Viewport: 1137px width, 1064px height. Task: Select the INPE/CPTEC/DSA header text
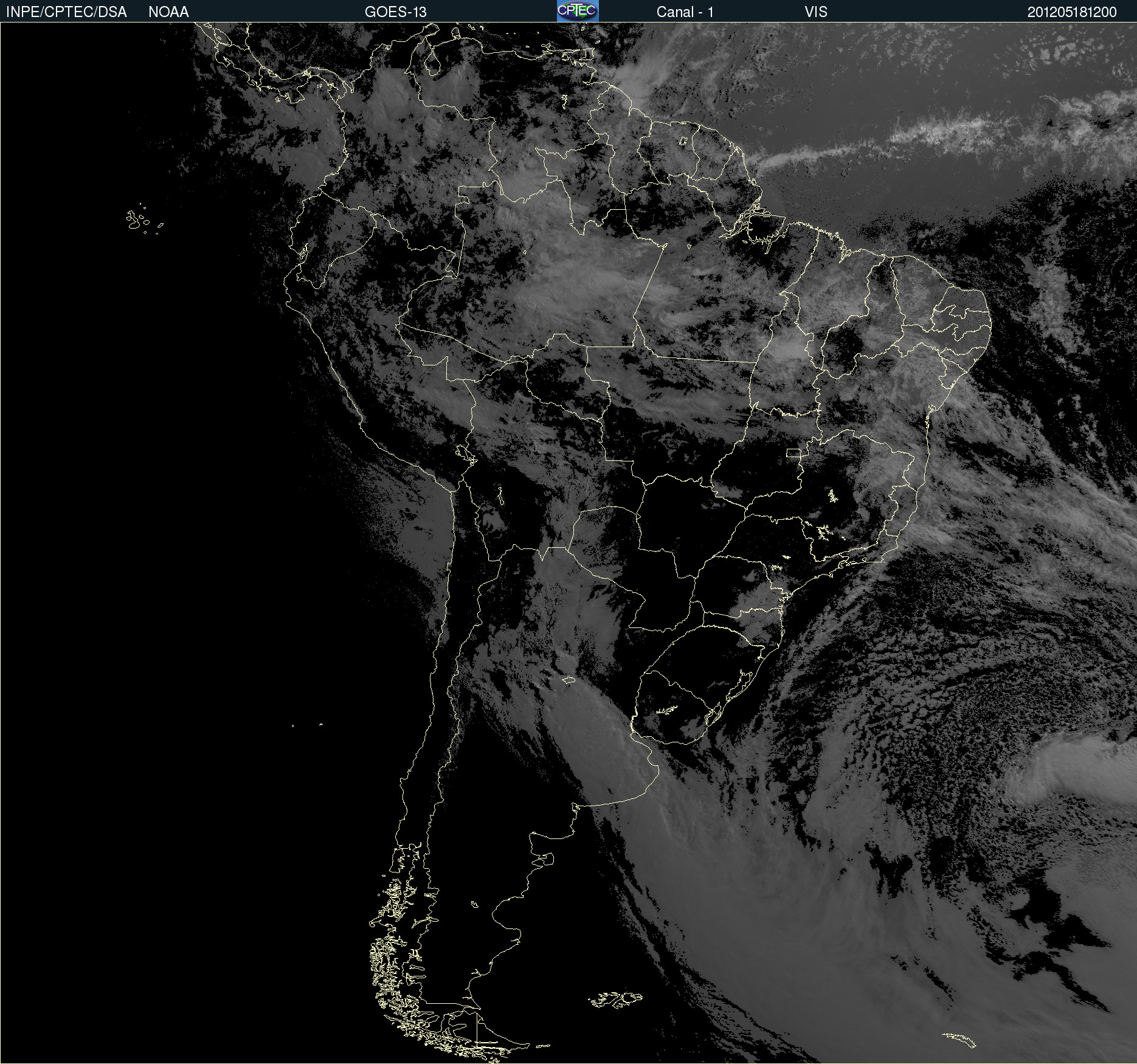point(66,12)
